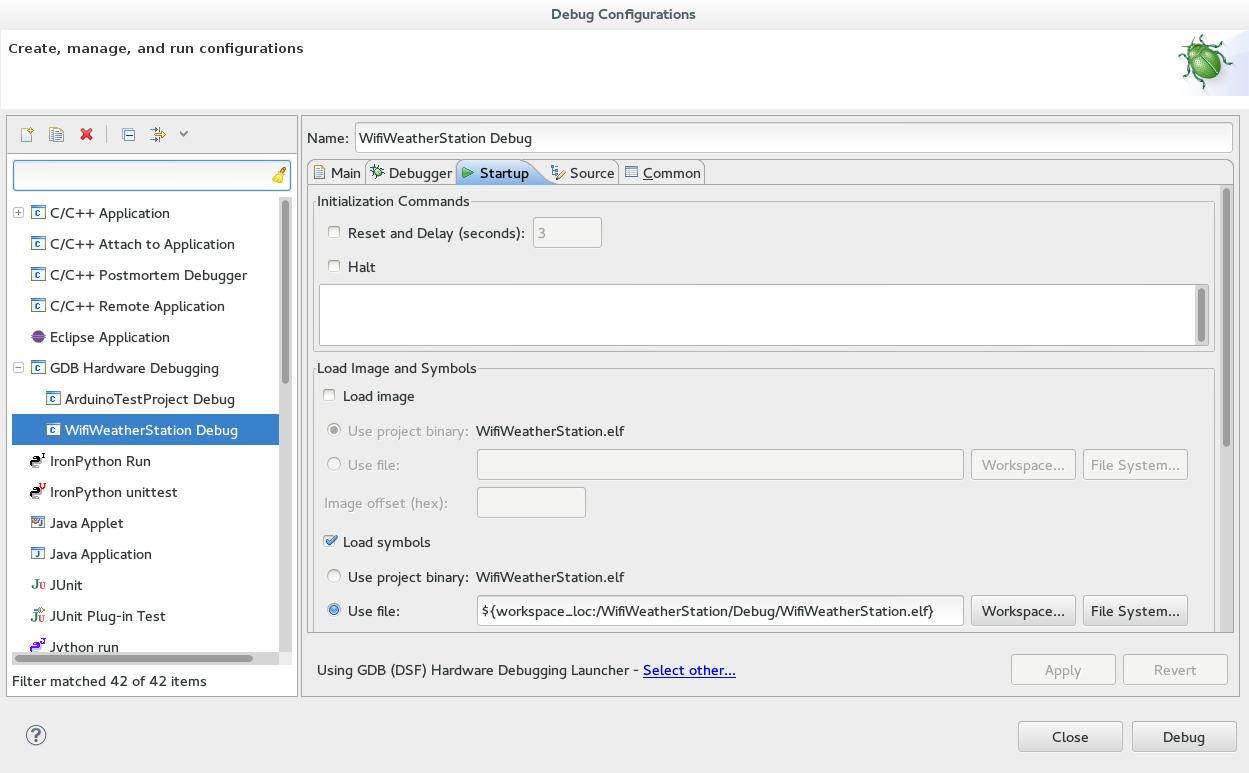Click the Select other launcher link
This screenshot has height=773, width=1249.
(x=689, y=670)
